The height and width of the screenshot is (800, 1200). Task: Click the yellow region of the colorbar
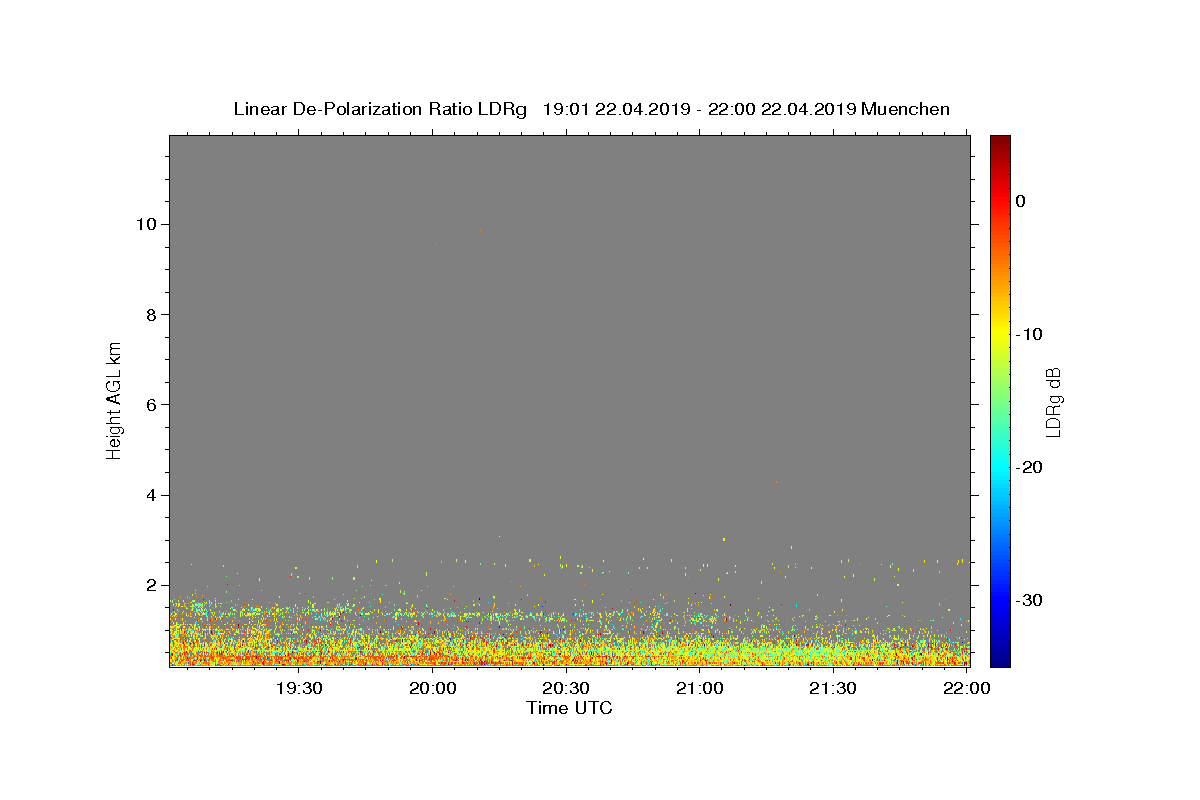tap(1000, 334)
